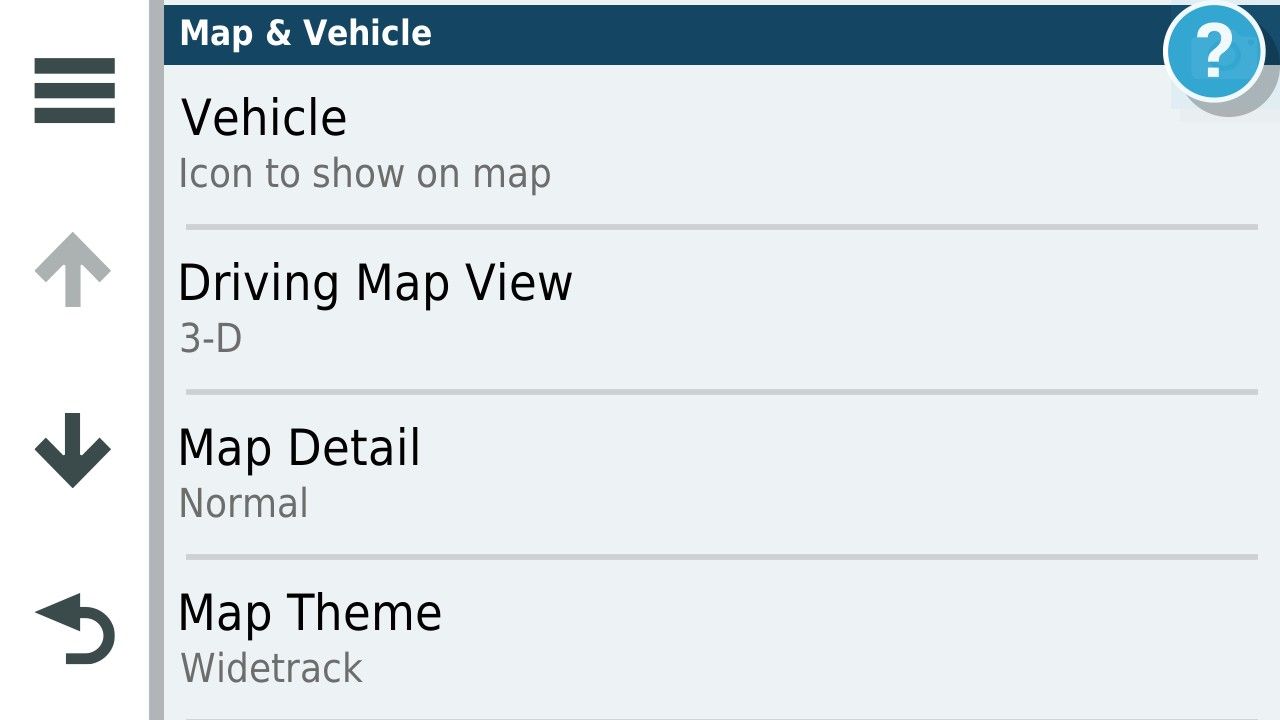Tap the Widetrack theme value
Screen dimensions: 1280x720
coord(272,668)
